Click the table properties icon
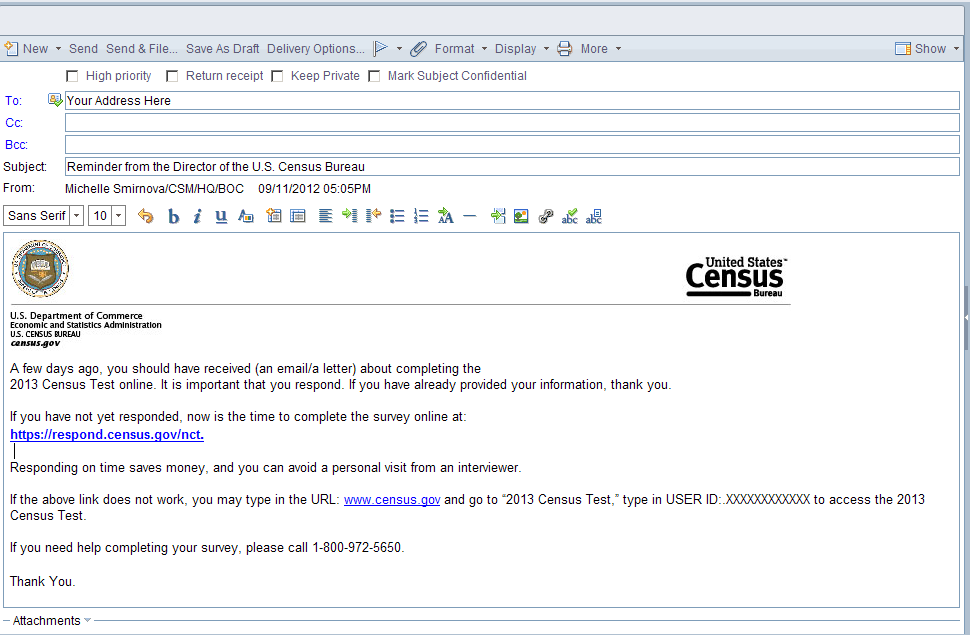 pos(298,215)
